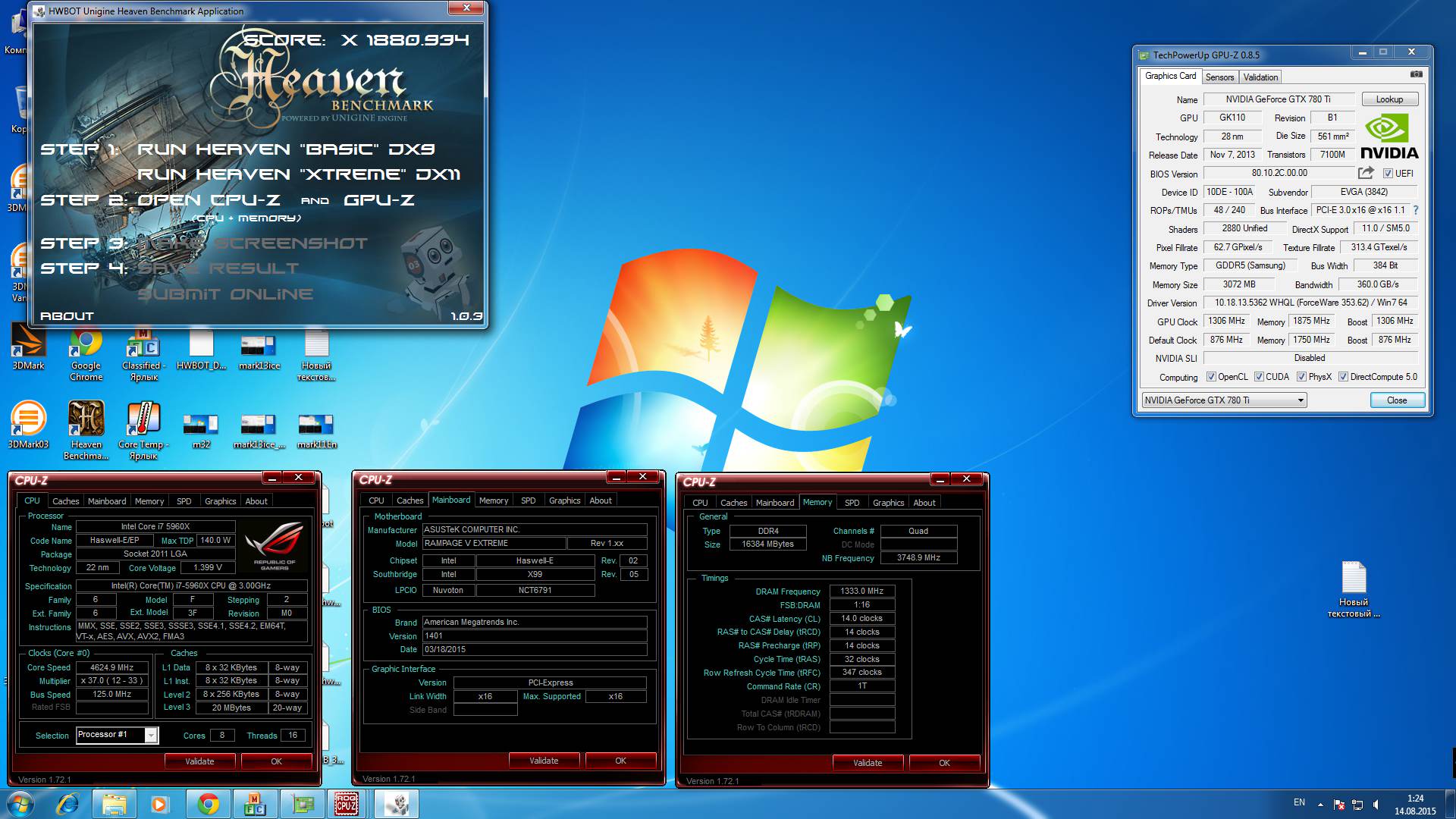Image resolution: width=1456 pixels, height=819 pixels.
Task: Open Memory tab in Mainboard CPU-Z window
Action: [494, 500]
